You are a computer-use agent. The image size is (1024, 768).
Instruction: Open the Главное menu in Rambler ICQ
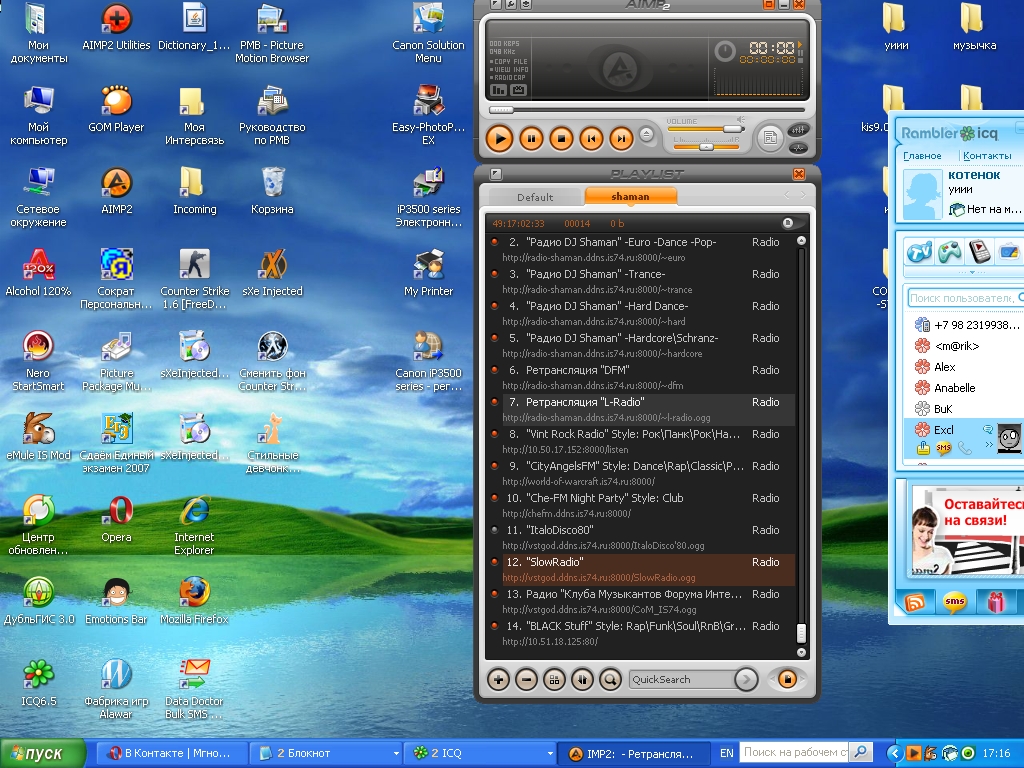click(922, 155)
